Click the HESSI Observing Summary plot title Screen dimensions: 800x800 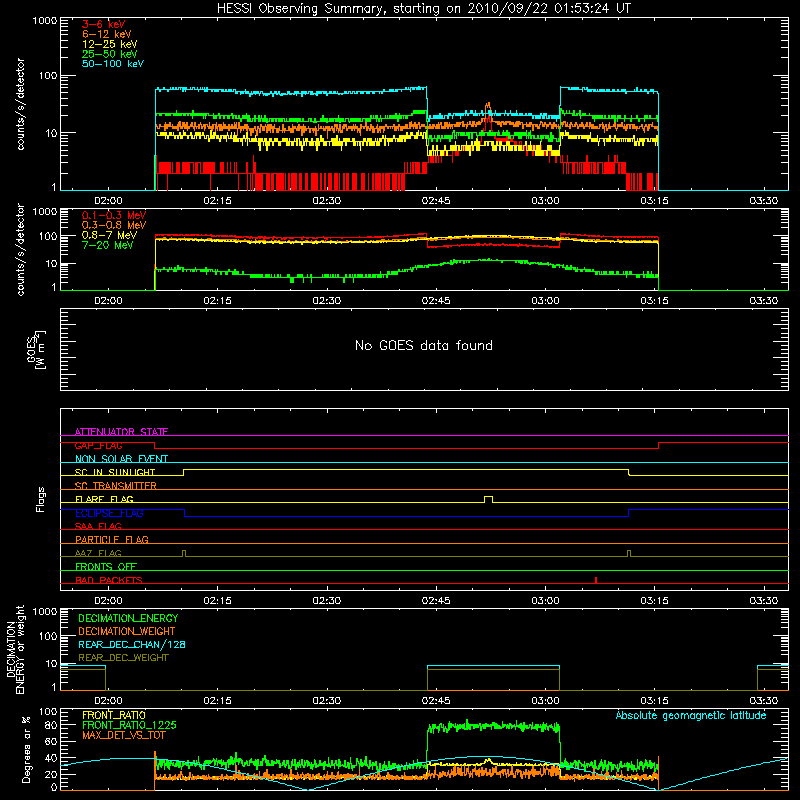tap(424, 9)
